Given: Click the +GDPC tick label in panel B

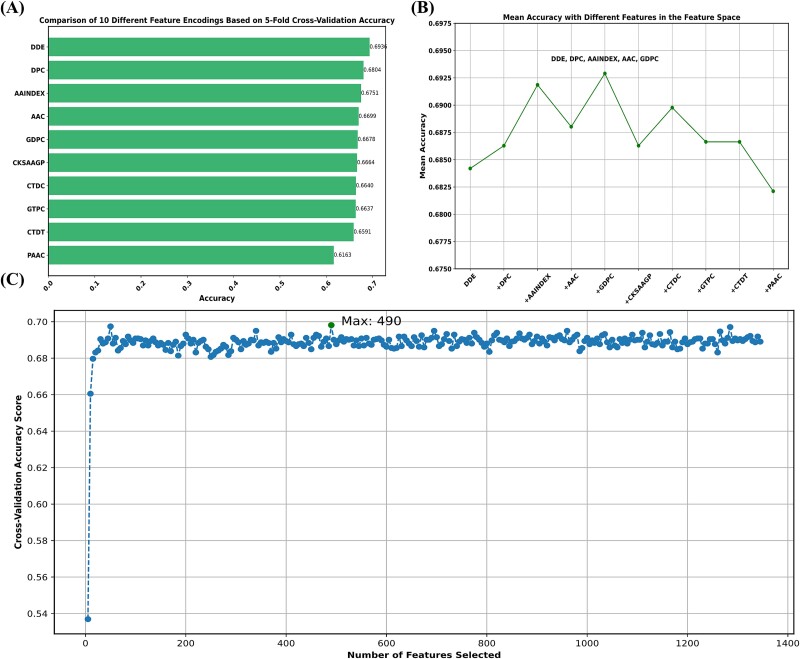Looking at the screenshot, I should [x=605, y=284].
